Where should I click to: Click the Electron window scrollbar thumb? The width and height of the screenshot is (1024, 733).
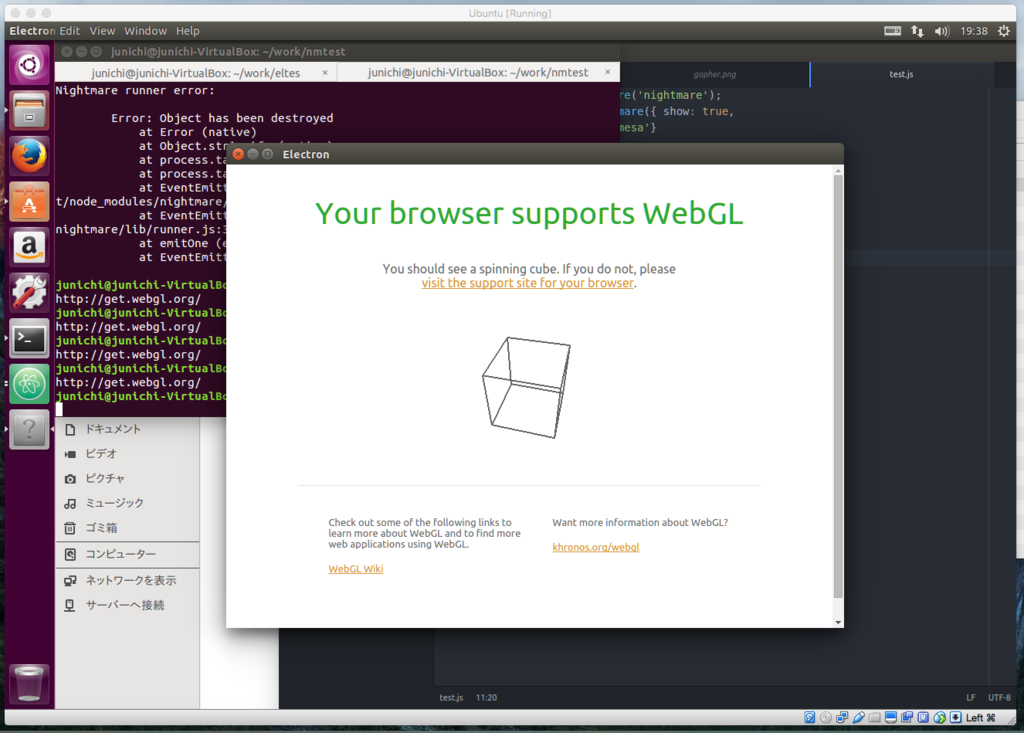click(838, 385)
